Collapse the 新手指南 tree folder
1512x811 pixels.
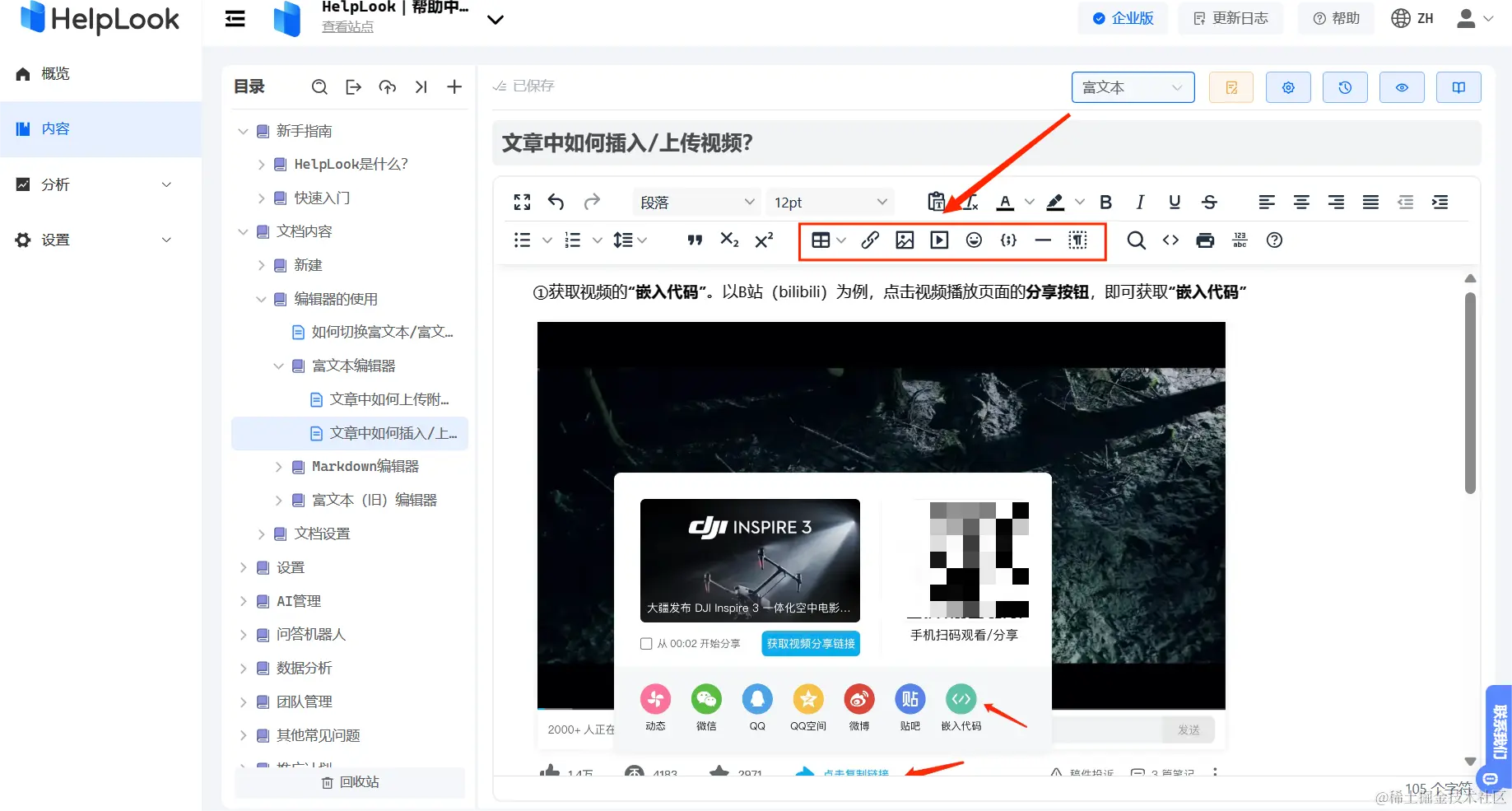pyautogui.click(x=243, y=131)
